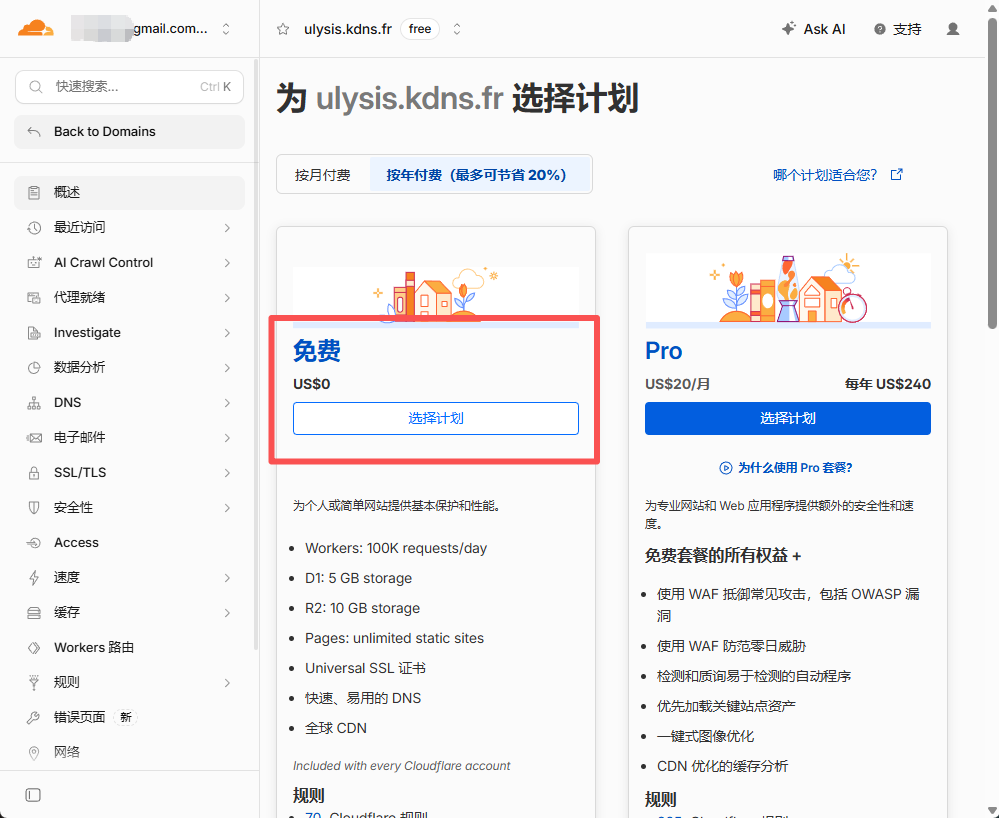
Task: Open 哪个计划适合您 link
Action: (x=838, y=175)
